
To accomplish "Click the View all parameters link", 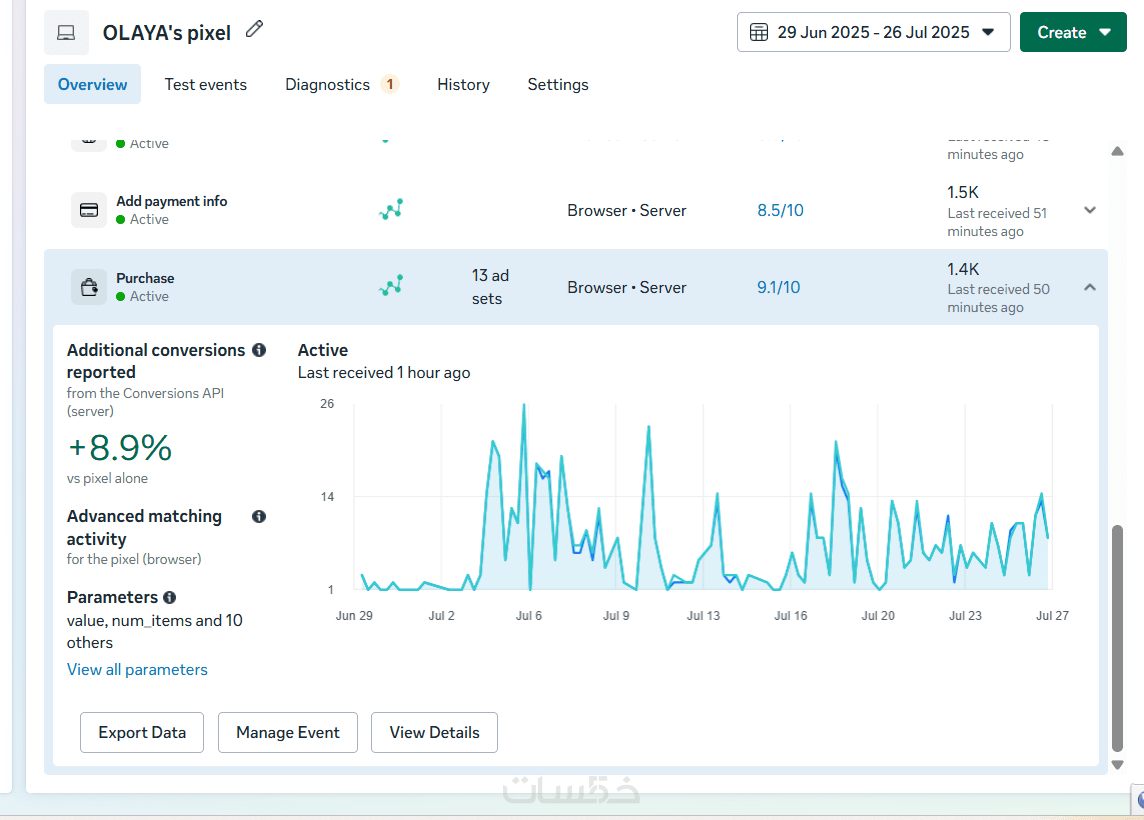I will coord(137,670).
